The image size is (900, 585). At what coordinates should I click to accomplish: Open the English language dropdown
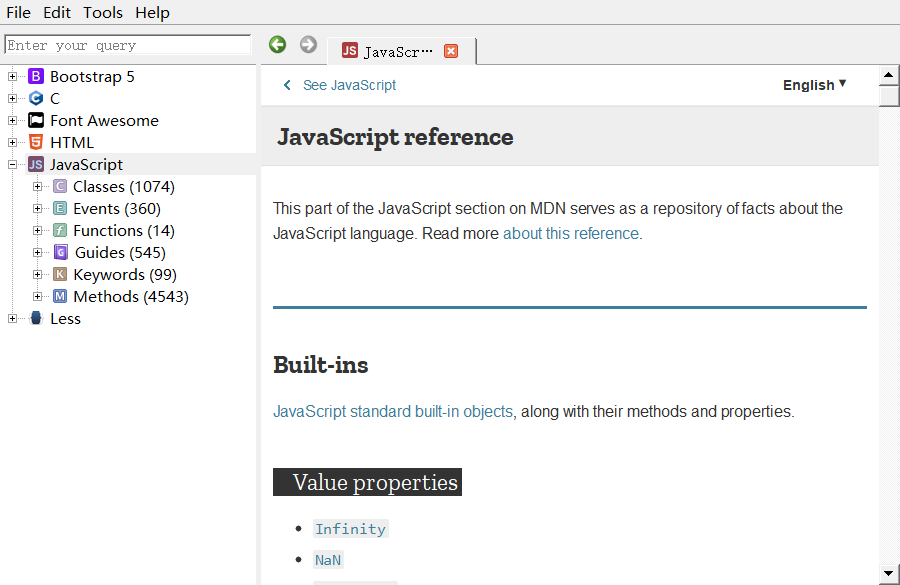[814, 85]
